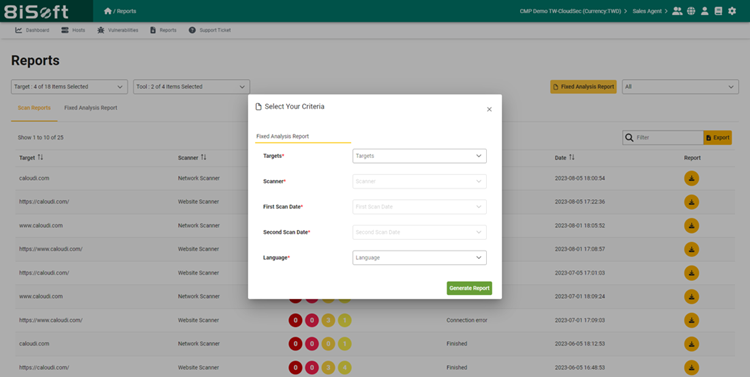This screenshot has width=750, height=377.
Task: Click Show 1 to 10 of 25 text
Action: 41,138
